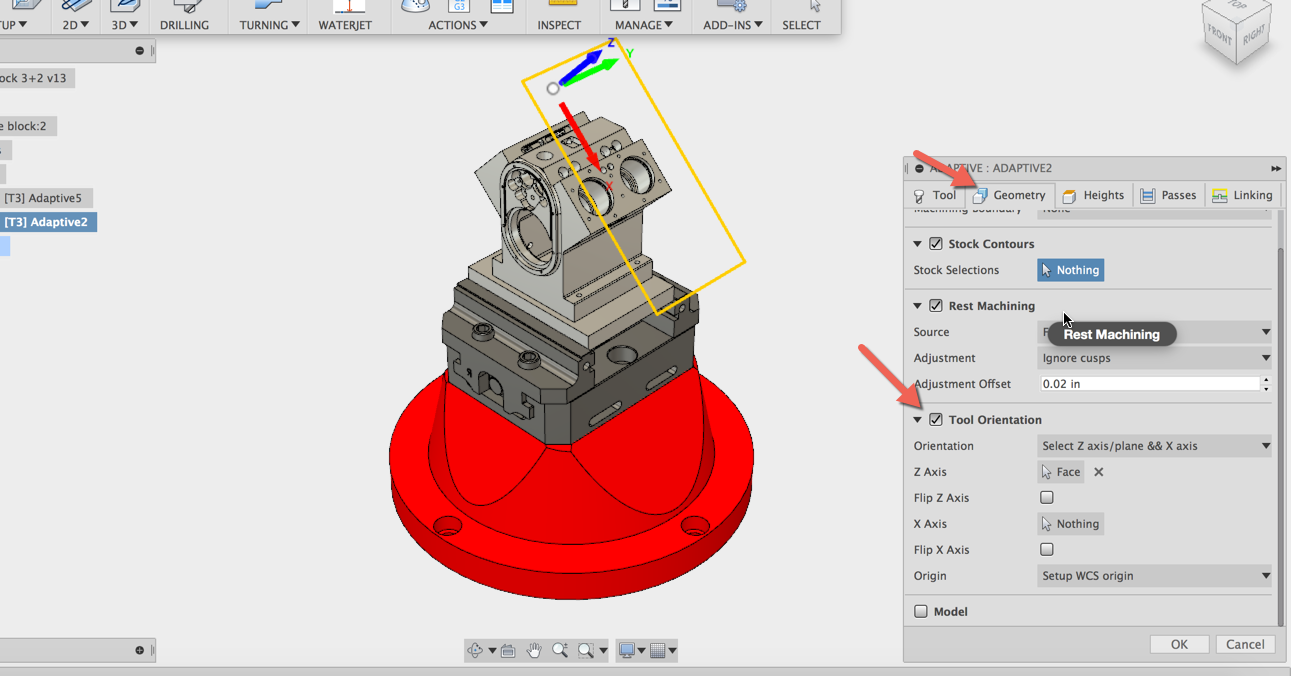Open the Origin dropdown showing Setup WCS origin
Image resolution: width=1291 pixels, height=676 pixels.
pos(1154,575)
